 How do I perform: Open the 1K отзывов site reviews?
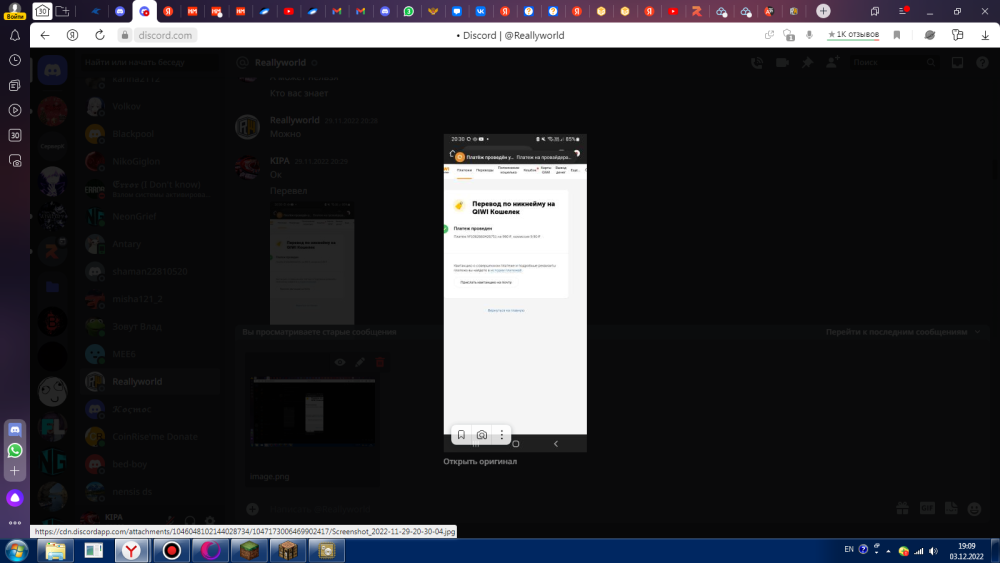[x=853, y=34]
